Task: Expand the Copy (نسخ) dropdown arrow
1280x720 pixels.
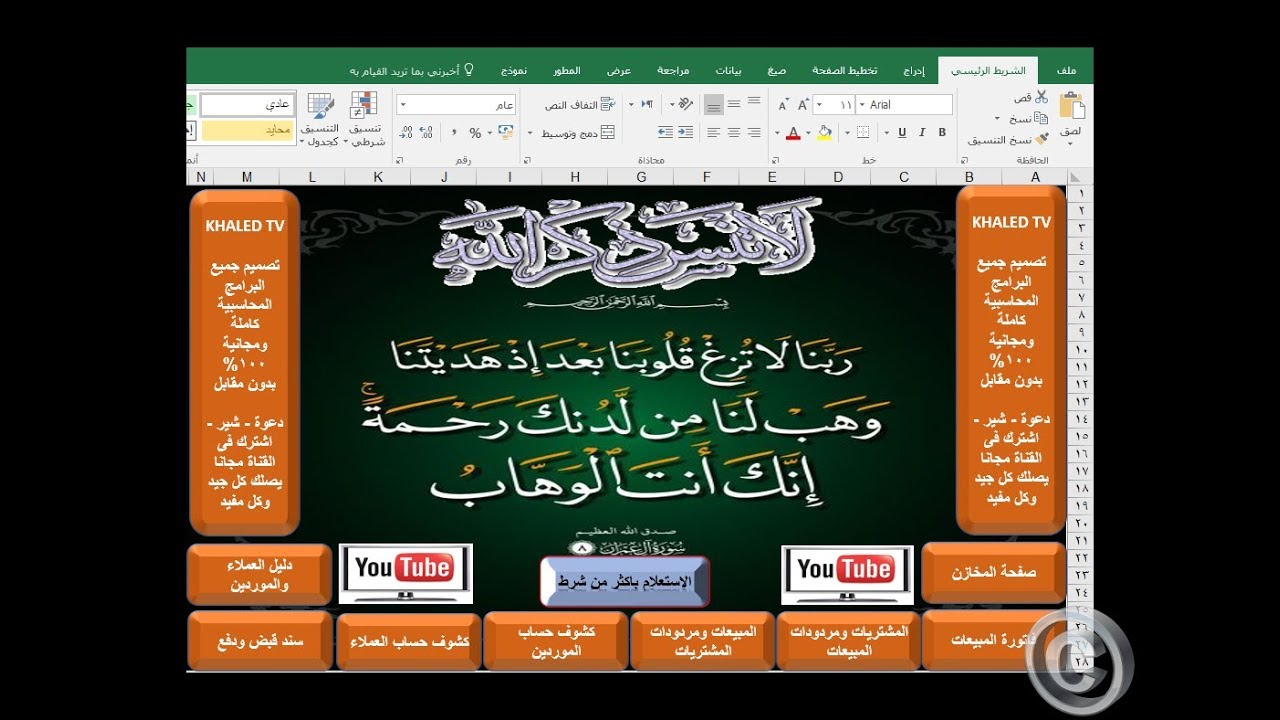Action: pos(997,119)
